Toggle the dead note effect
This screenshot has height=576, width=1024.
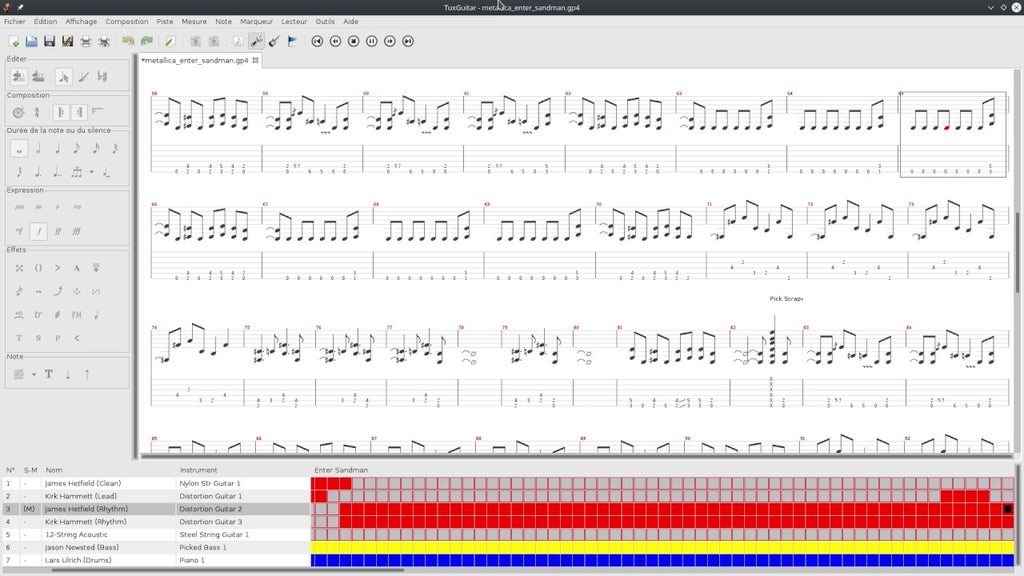click(x=19, y=268)
